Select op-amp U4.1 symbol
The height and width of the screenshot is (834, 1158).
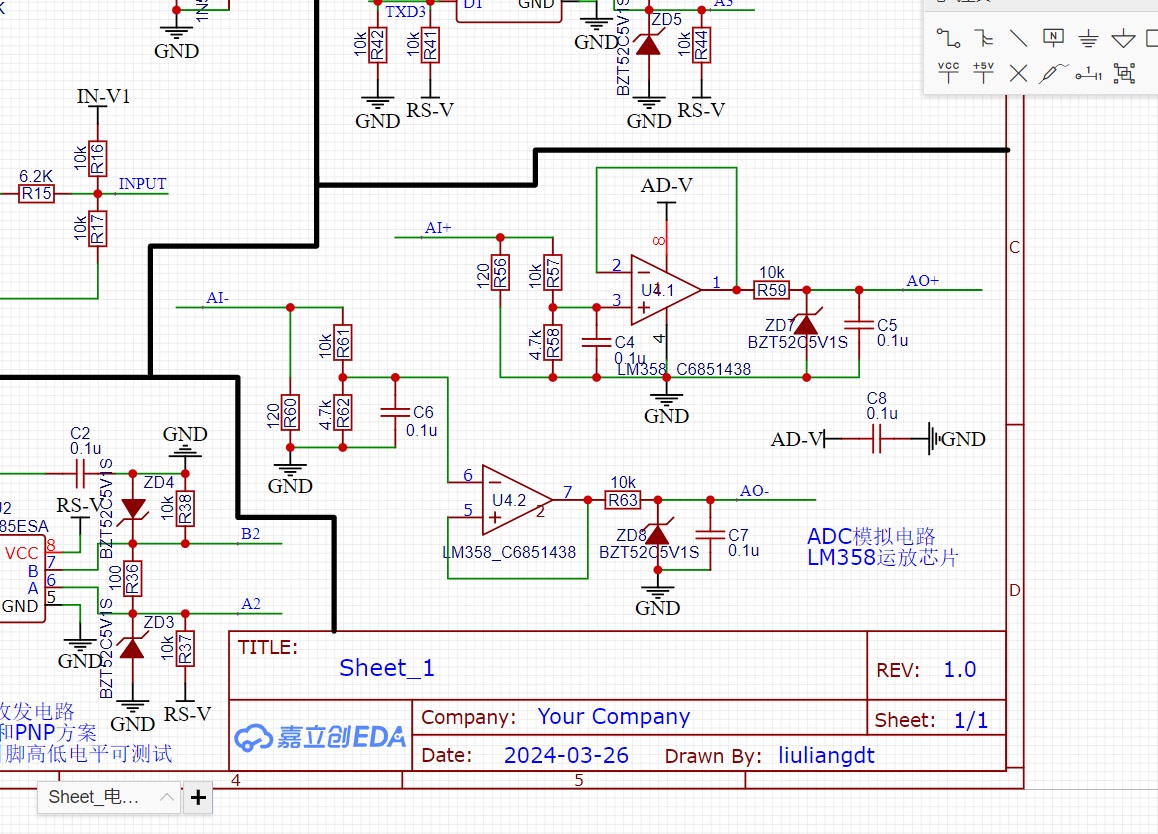665,290
